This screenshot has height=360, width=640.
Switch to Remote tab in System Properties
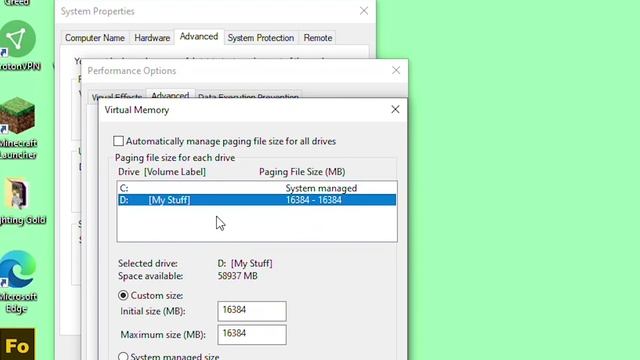(318, 38)
